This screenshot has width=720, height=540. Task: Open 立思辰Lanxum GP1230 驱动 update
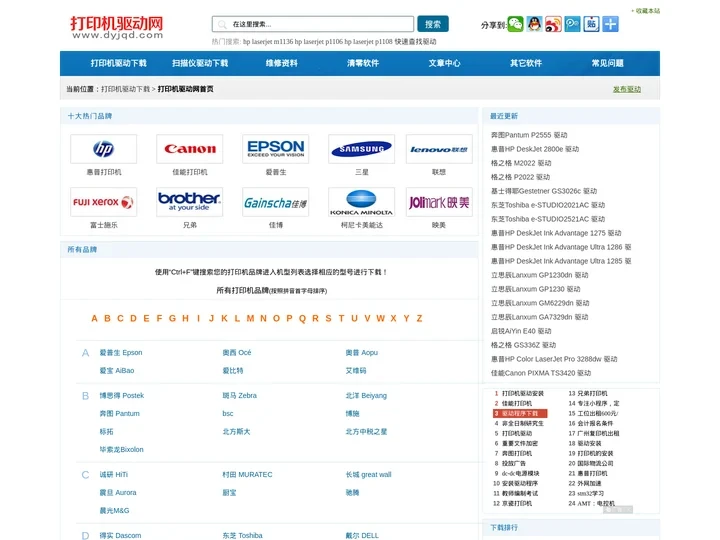click(535, 289)
